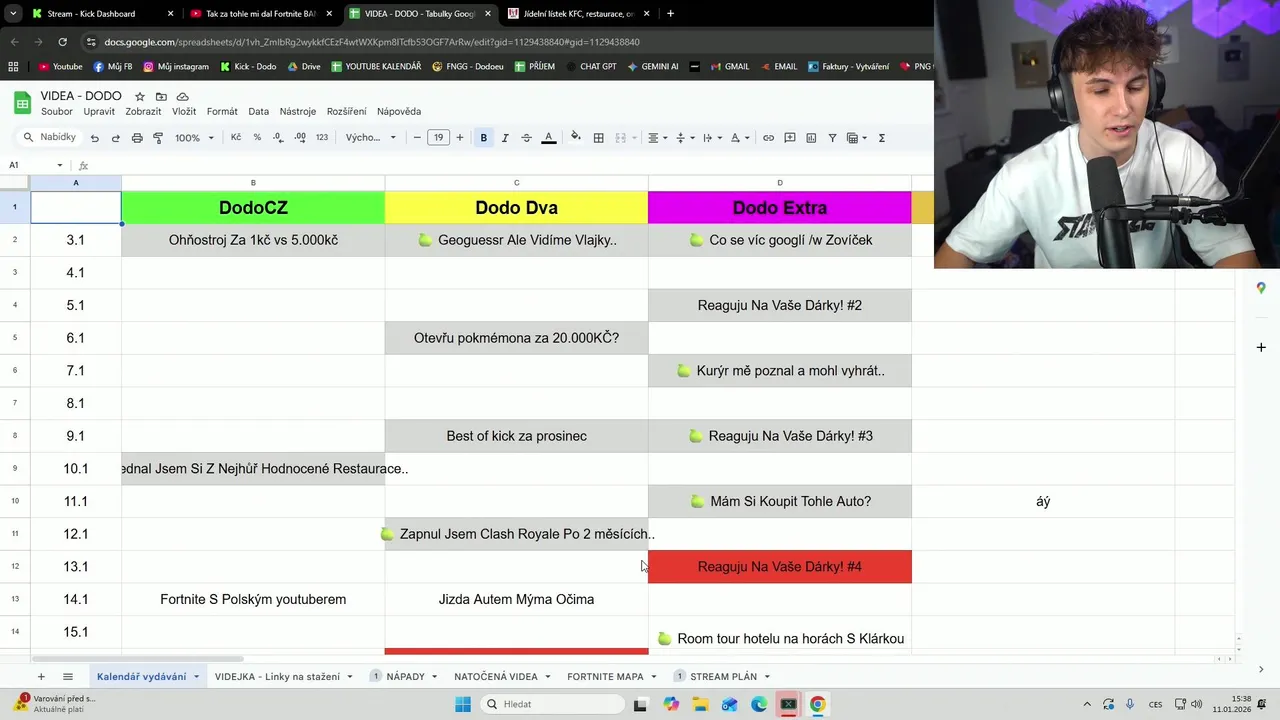Star the VIDEA - DODO document

tap(140, 97)
